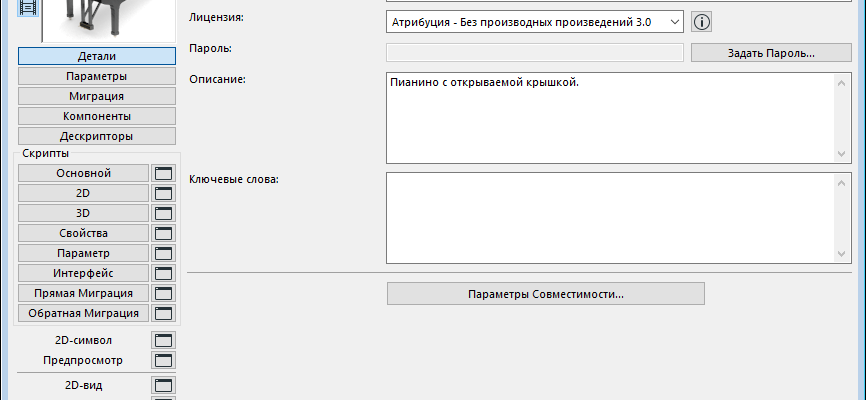866x400 pixels.
Task: Open the Предпросмотр window icon
Action: (162, 361)
